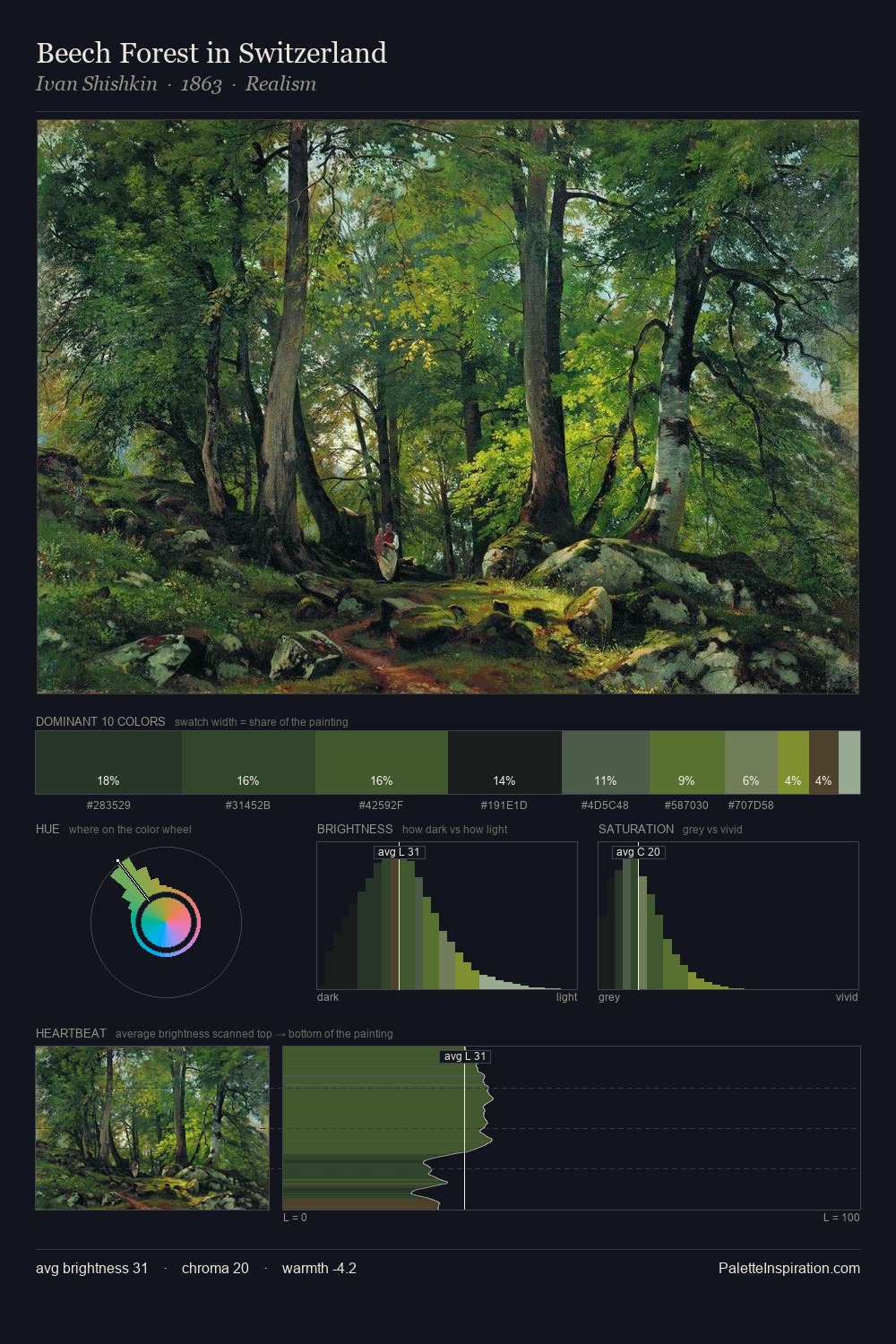Click the L = 100 axis label
The image size is (896, 1344).
[x=841, y=1218]
